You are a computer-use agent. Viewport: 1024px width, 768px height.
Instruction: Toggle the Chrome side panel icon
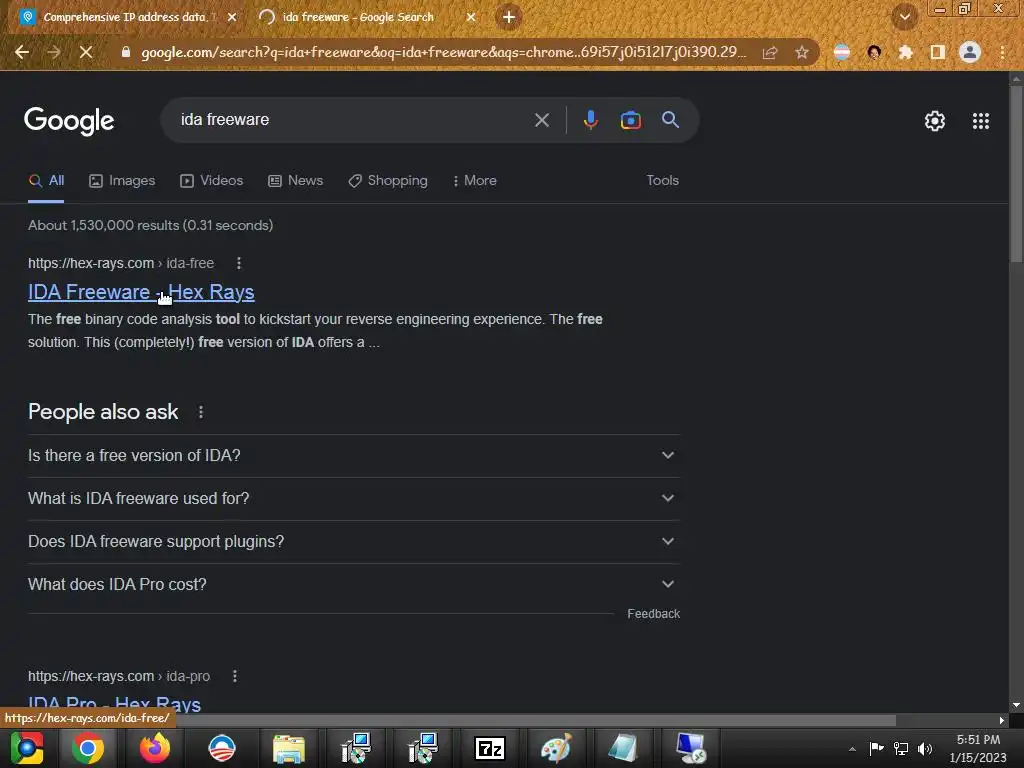pyautogui.click(x=938, y=52)
